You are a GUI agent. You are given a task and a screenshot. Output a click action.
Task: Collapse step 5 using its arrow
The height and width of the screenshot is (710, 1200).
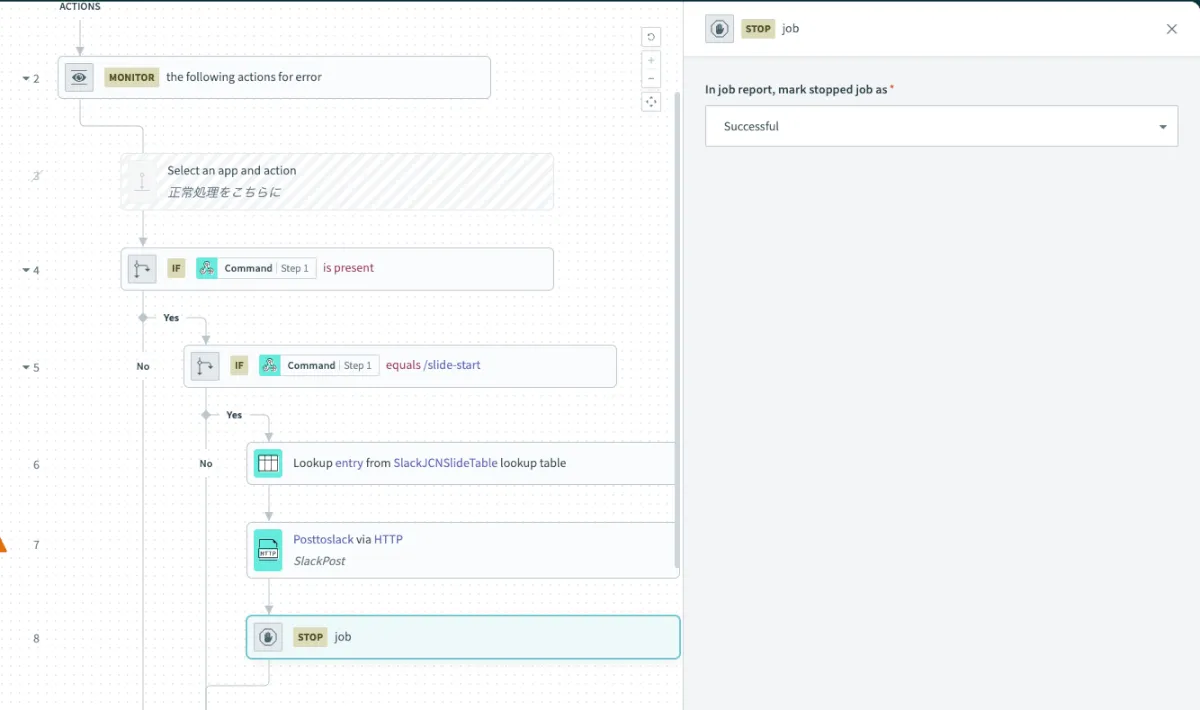26,367
